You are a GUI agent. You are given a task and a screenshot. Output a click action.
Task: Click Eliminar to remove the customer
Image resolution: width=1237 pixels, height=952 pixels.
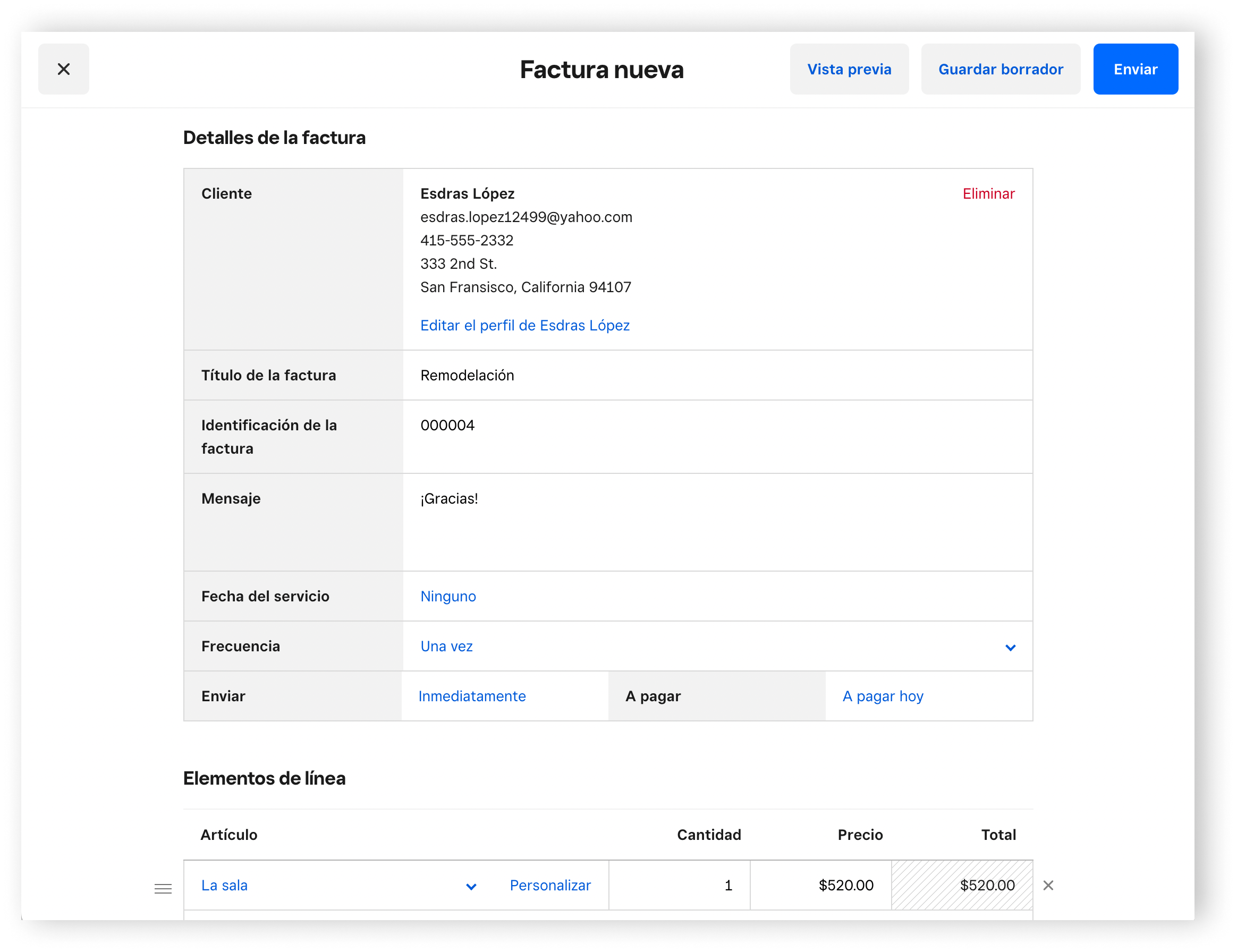[988, 194]
